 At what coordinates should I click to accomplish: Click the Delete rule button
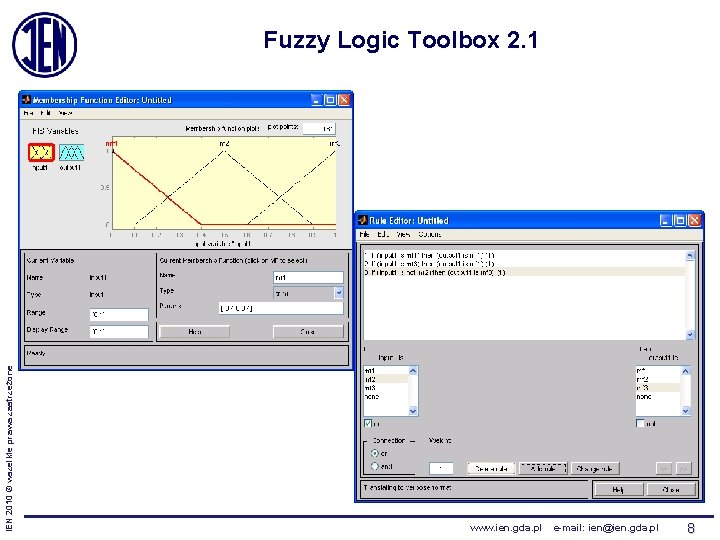[x=491, y=468]
